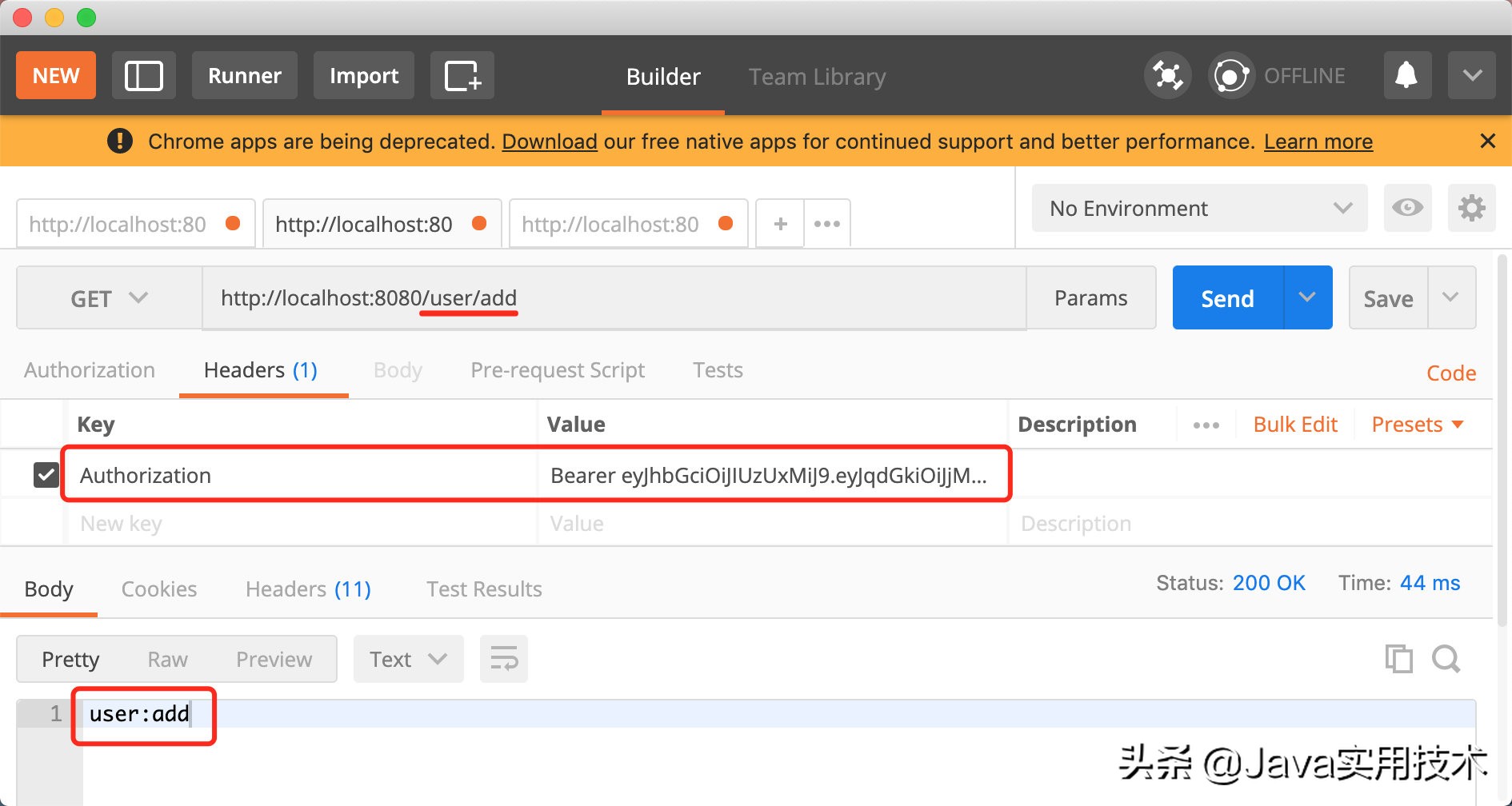Open the response Cookies tab
1512x806 pixels.
[x=158, y=589]
